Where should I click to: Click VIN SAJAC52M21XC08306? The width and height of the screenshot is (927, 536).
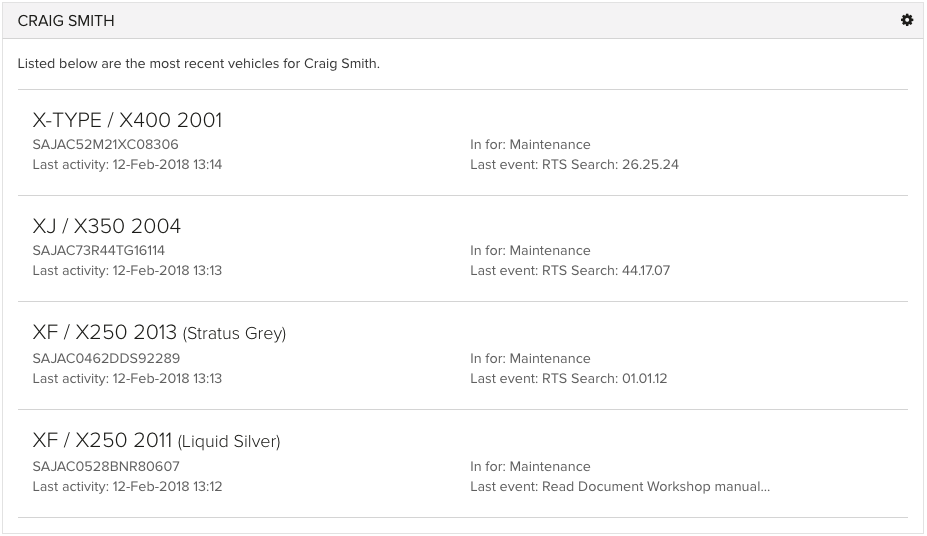(105, 144)
